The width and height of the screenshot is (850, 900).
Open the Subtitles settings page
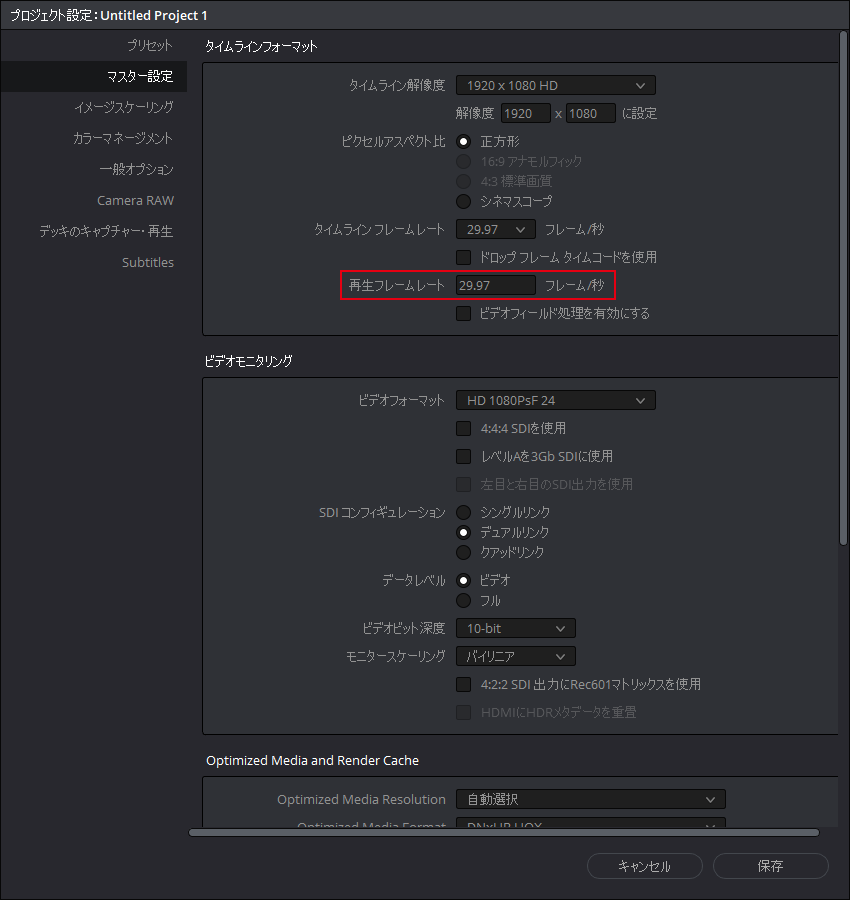pos(148,262)
